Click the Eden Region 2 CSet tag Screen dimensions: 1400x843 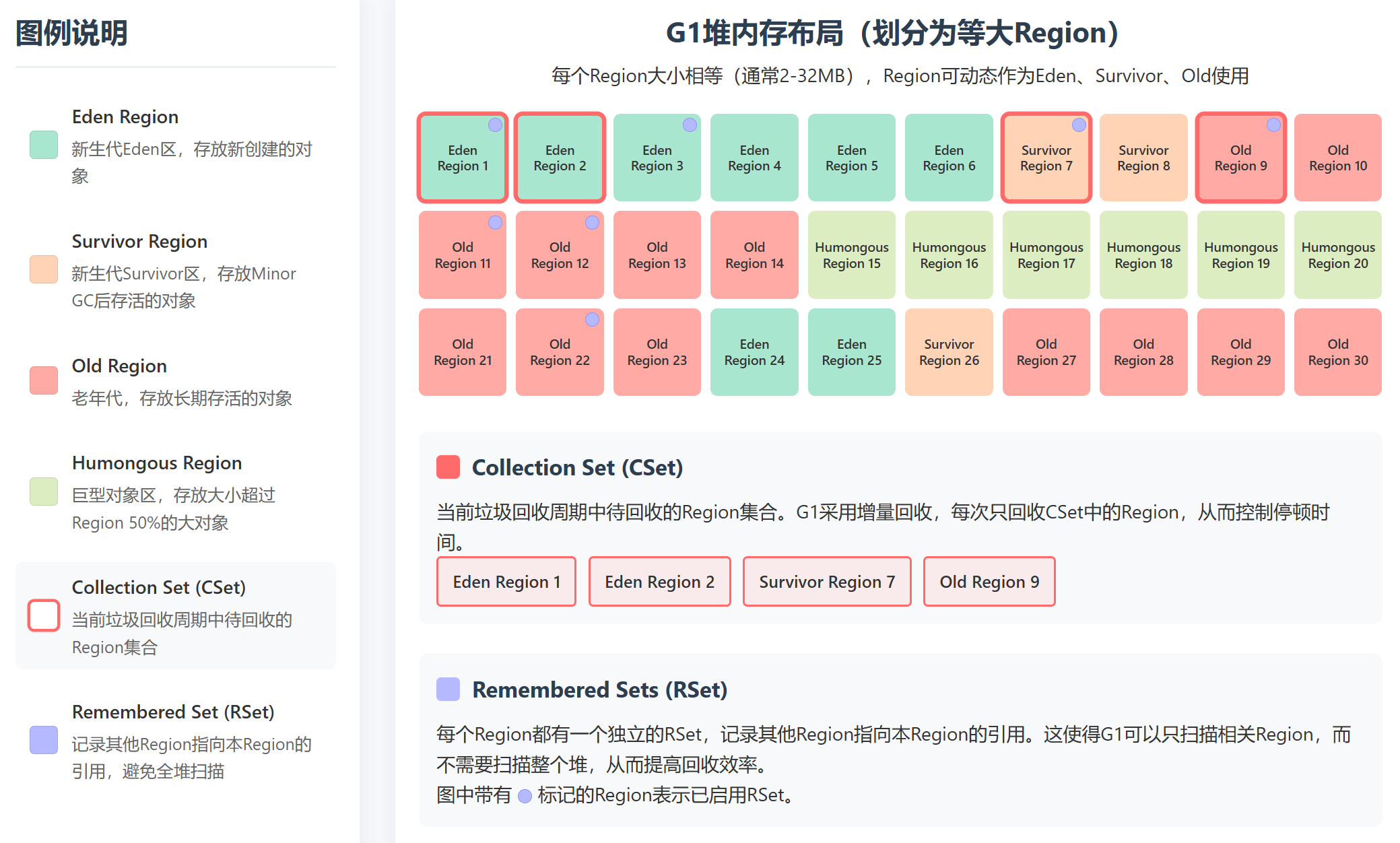pyautogui.click(x=659, y=582)
